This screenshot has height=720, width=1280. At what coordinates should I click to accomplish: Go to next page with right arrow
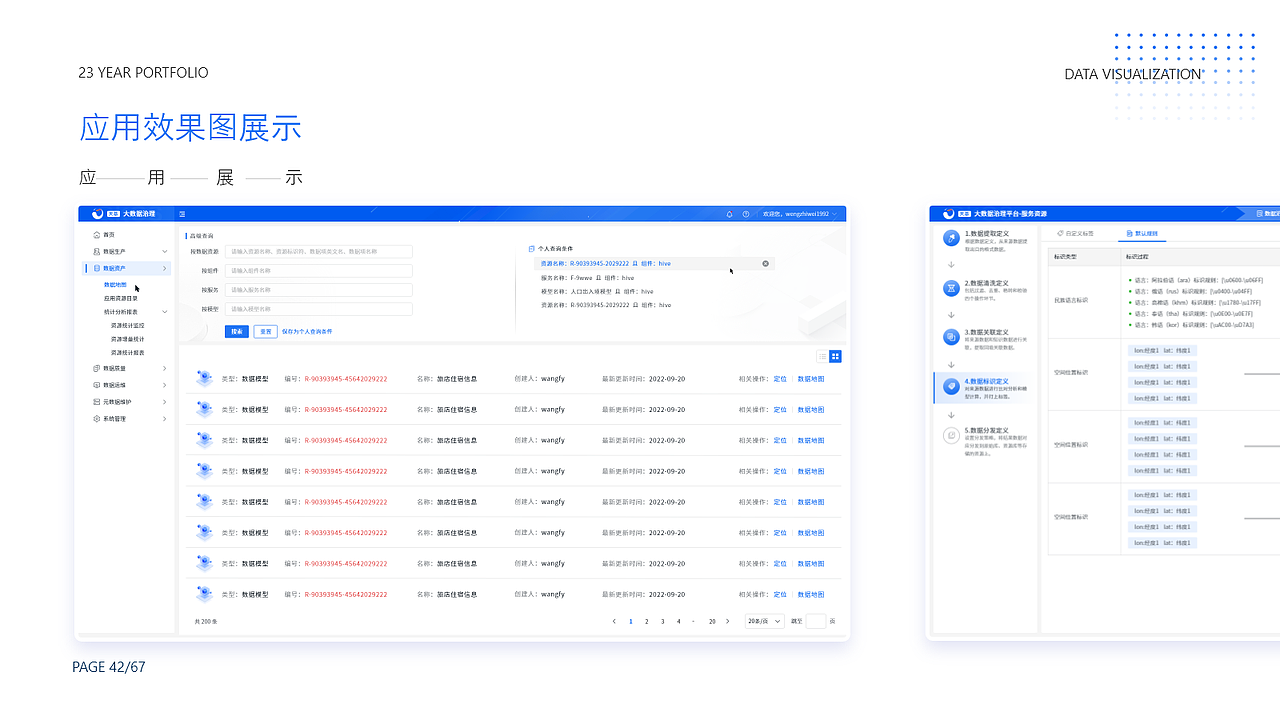(x=728, y=621)
